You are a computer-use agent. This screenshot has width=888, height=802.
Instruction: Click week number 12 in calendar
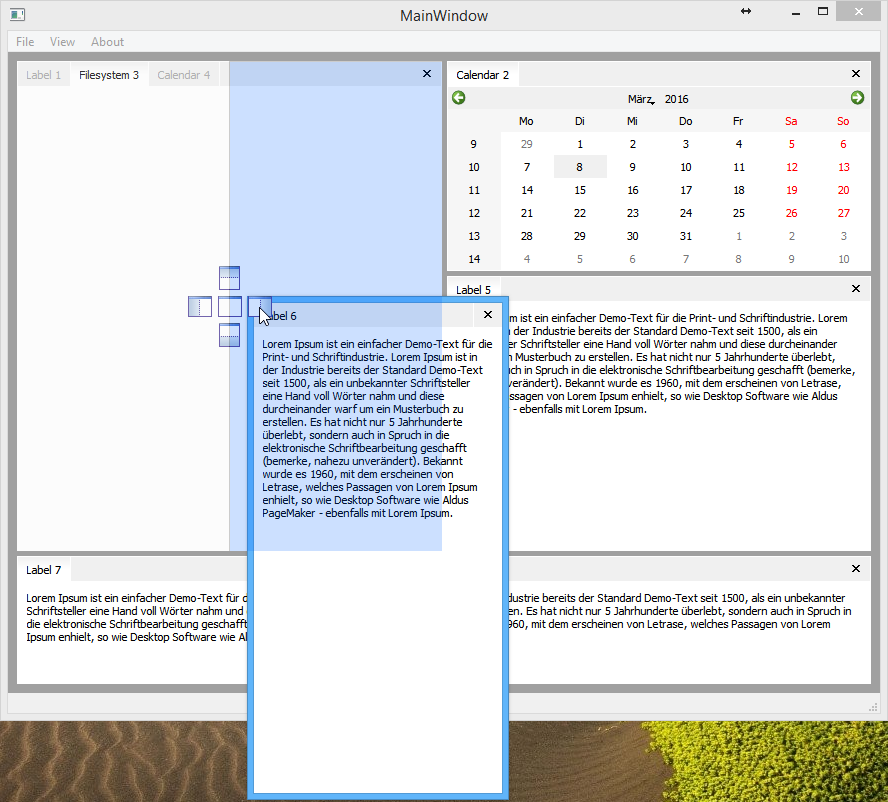pyautogui.click(x=474, y=213)
